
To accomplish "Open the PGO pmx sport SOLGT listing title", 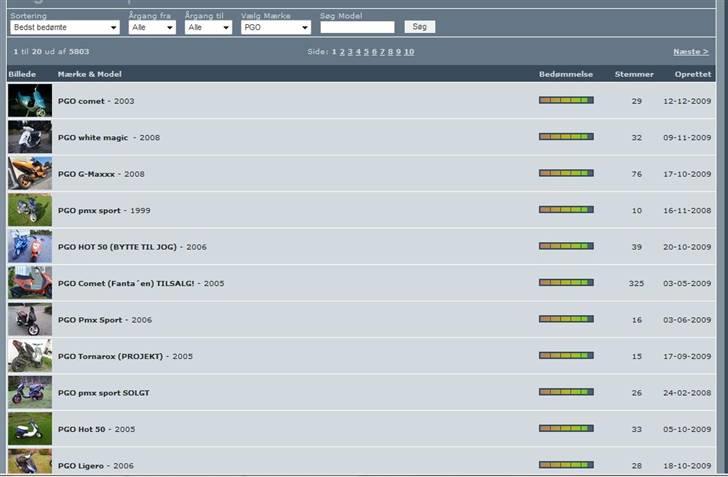I will pos(103,393).
